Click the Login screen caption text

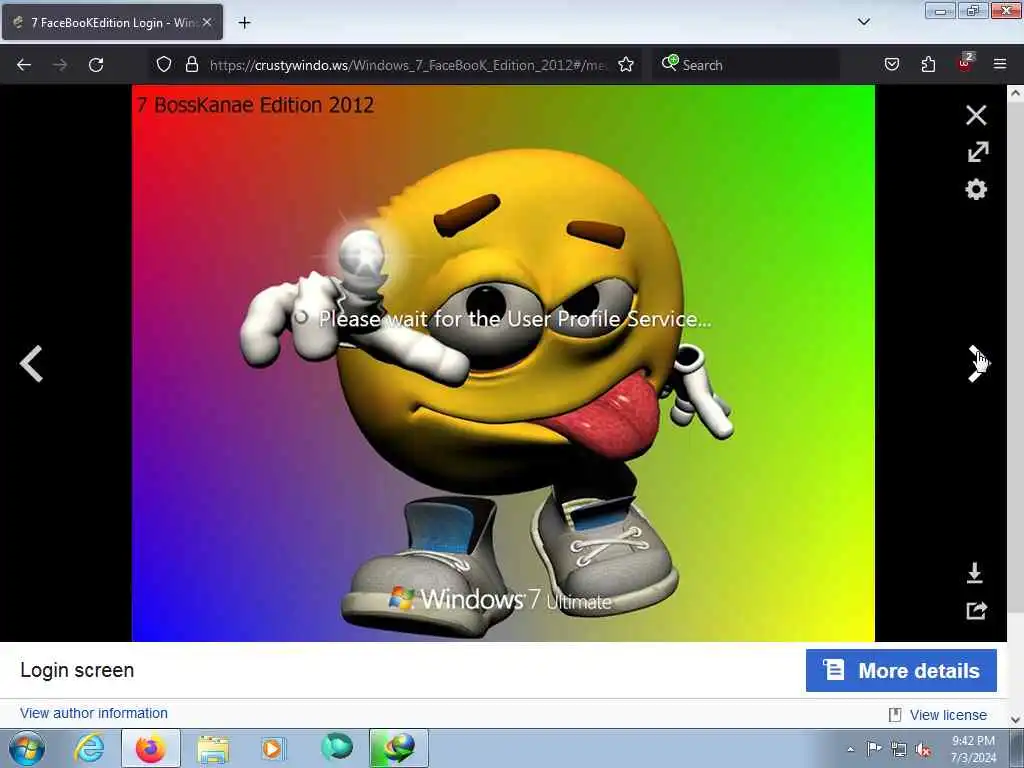point(77,670)
